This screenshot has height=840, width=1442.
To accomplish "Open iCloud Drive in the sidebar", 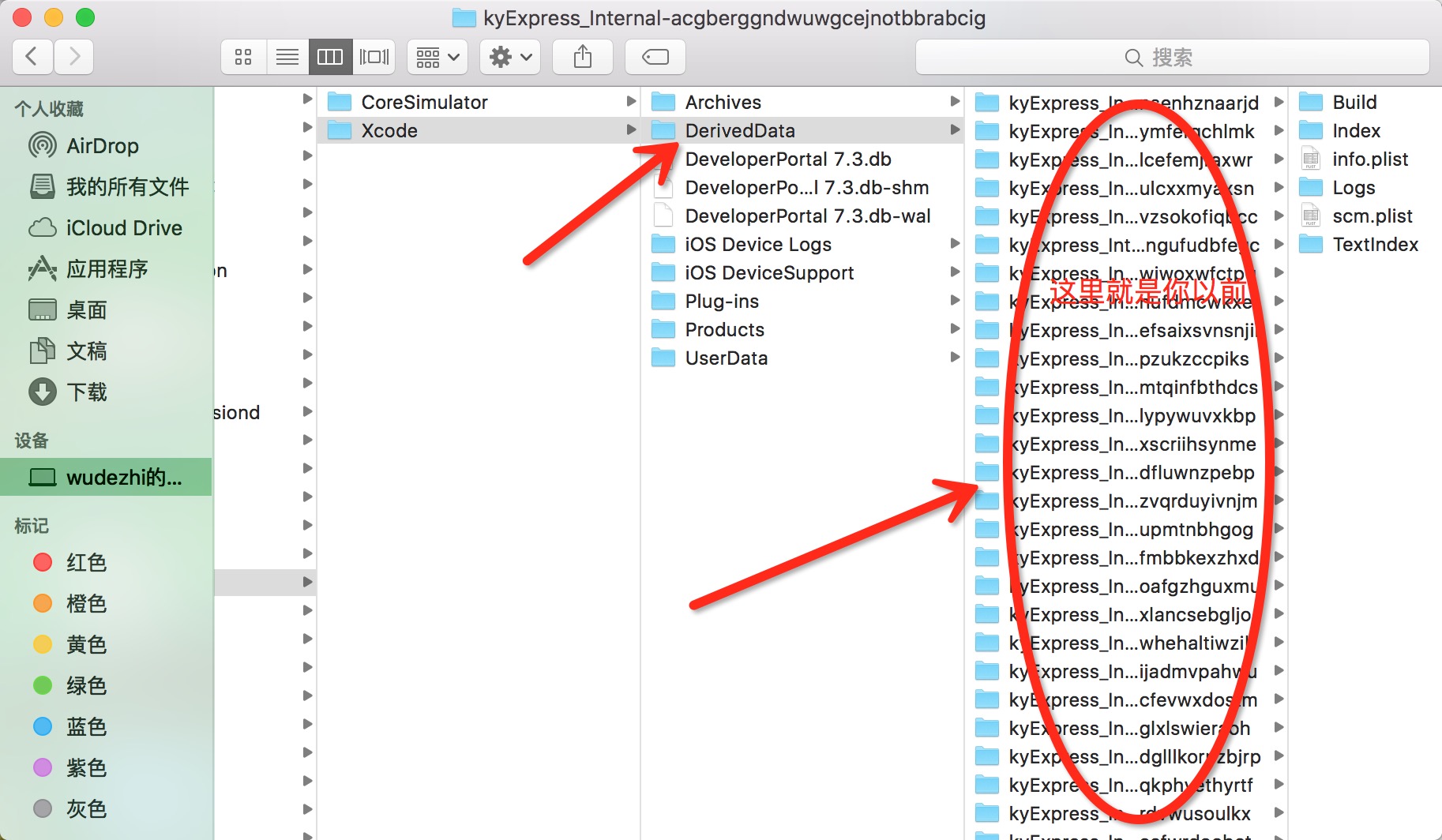I will (106, 228).
